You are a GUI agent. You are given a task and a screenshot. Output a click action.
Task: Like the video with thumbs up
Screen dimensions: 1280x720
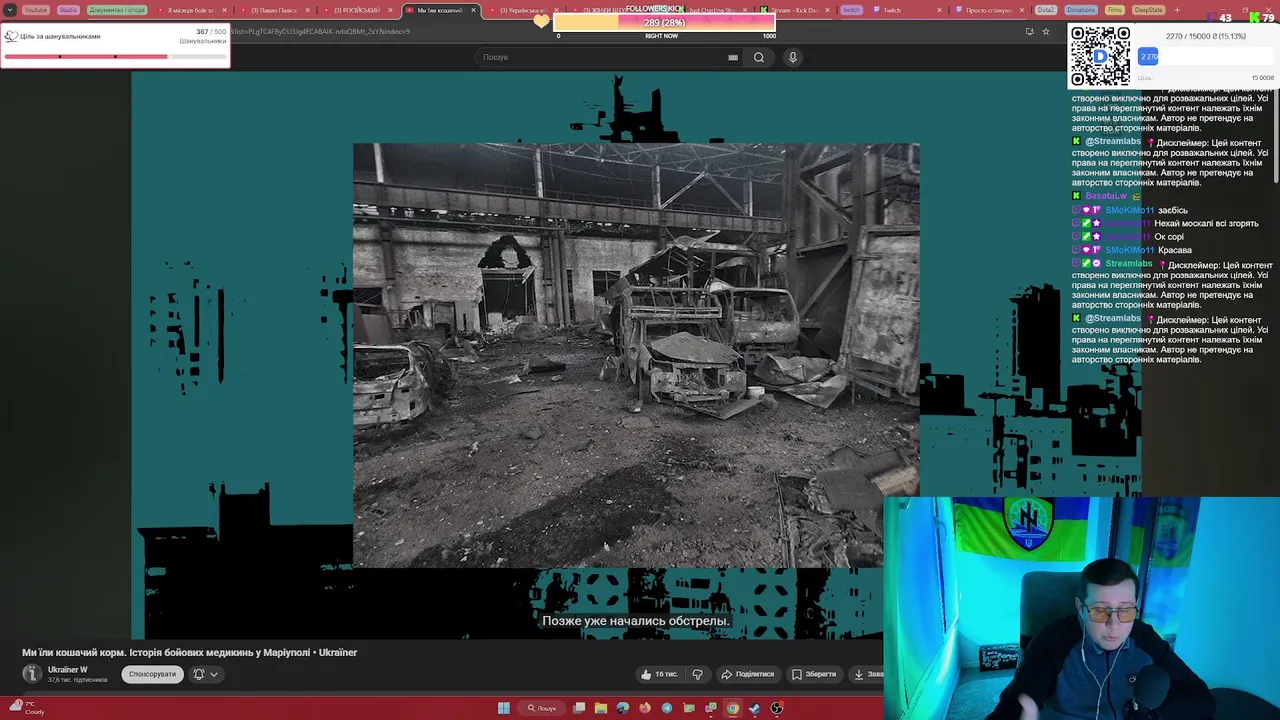tap(646, 674)
